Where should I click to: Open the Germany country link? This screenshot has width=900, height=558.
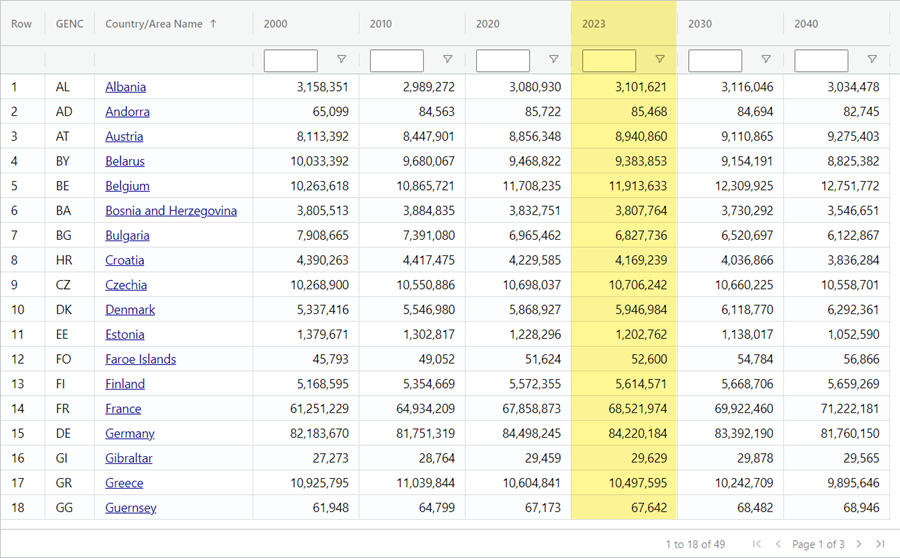pos(130,433)
